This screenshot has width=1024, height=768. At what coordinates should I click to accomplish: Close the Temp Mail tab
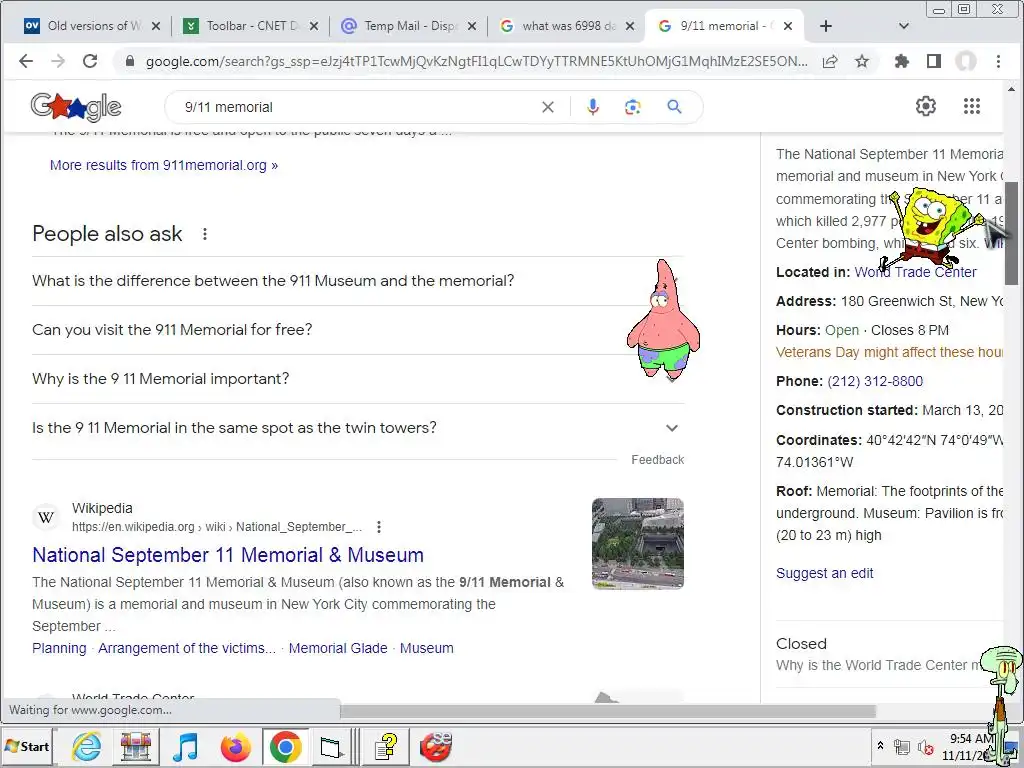472,26
